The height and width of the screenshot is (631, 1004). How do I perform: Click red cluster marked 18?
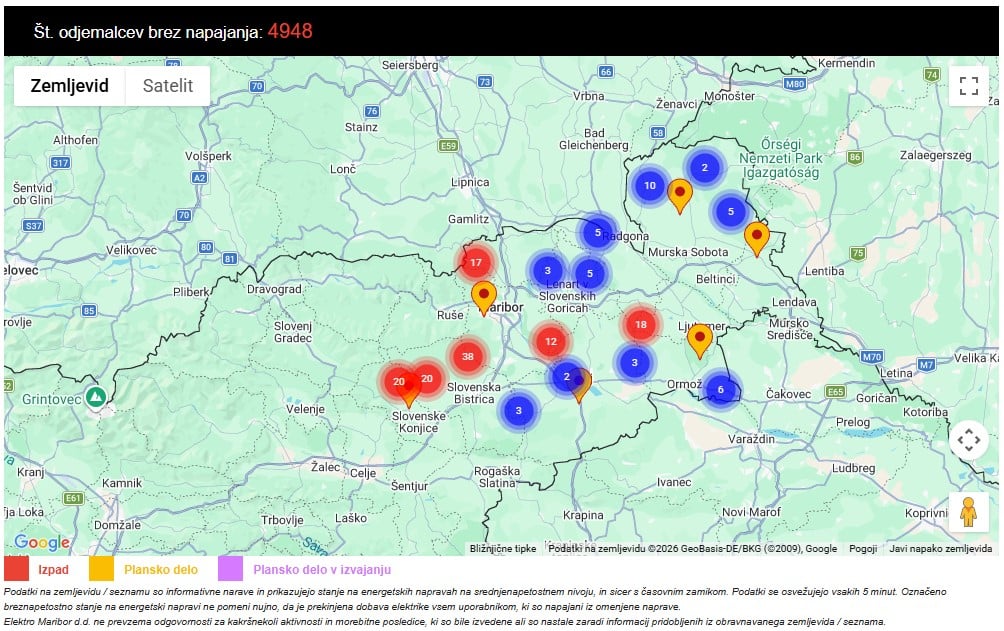coord(641,325)
